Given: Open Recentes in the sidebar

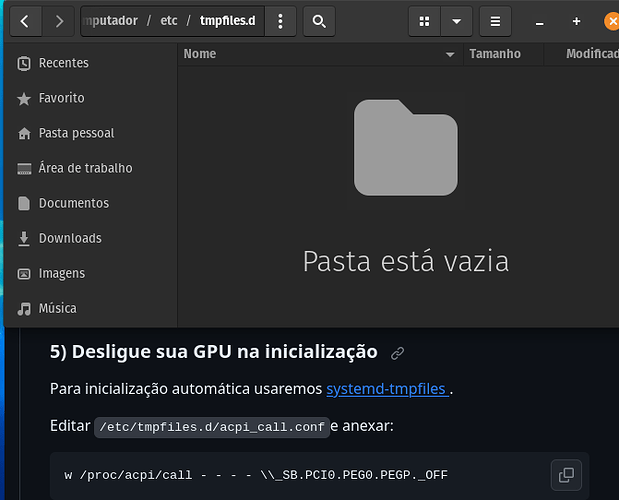Looking at the screenshot, I should tap(90, 63).
